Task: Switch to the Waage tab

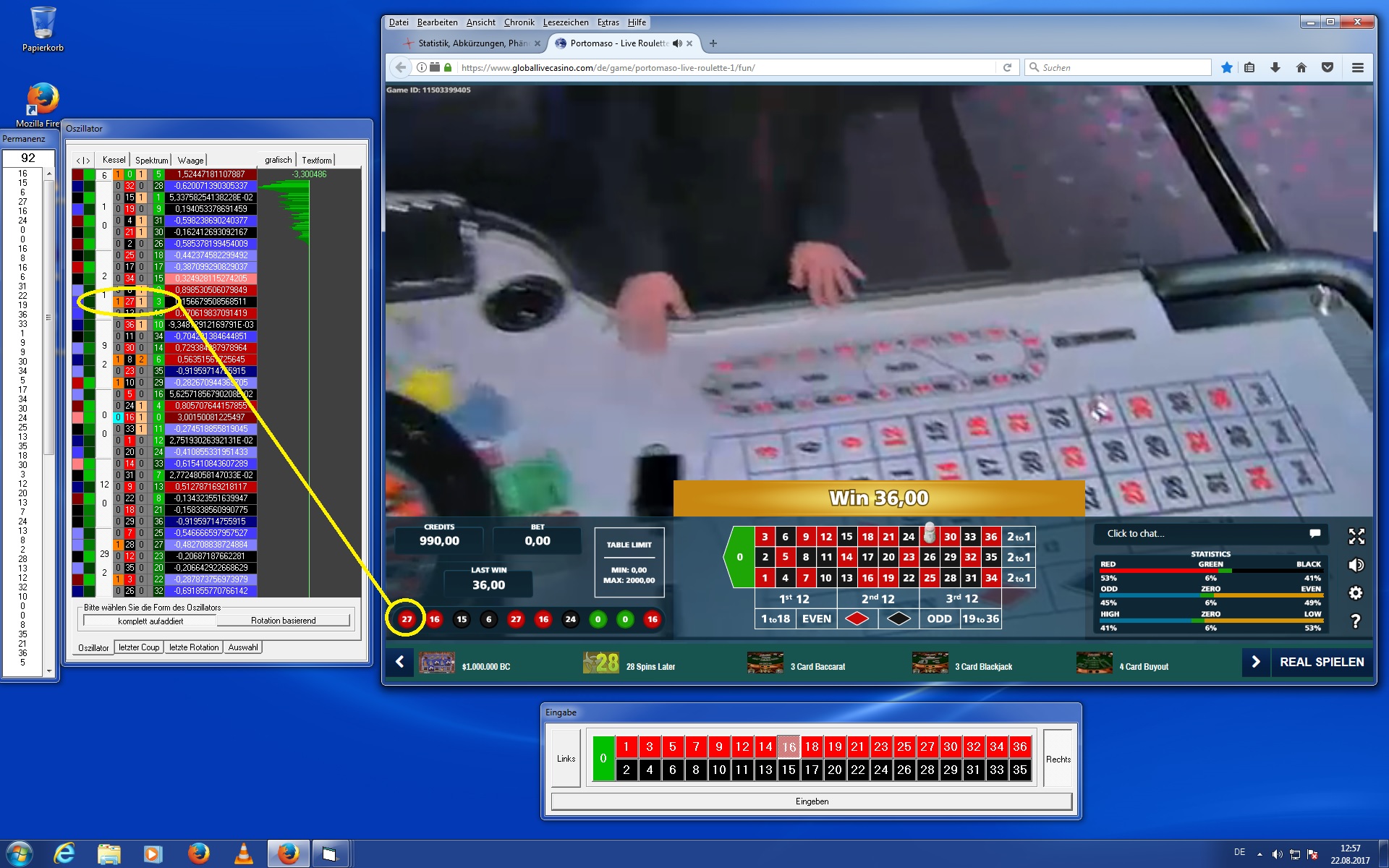Action: (190, 160)
